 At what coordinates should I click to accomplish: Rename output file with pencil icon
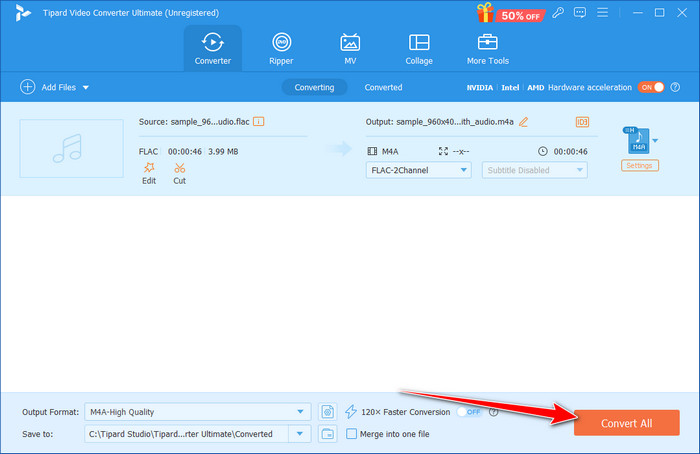pos(523,121)
